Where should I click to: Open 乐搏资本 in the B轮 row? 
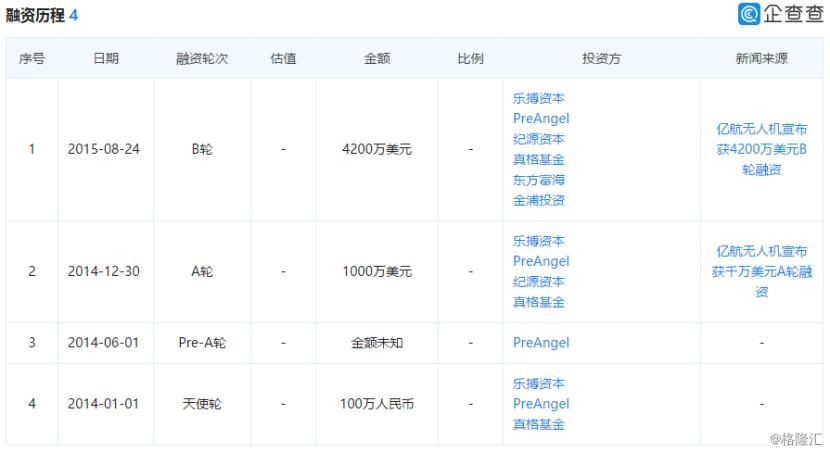pyautogui.click(x=539, y=98)
